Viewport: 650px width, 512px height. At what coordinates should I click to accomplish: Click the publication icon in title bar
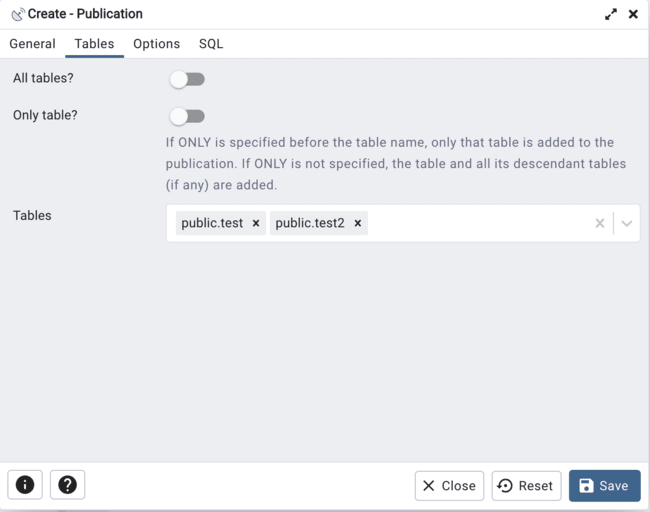click(17, 14)
